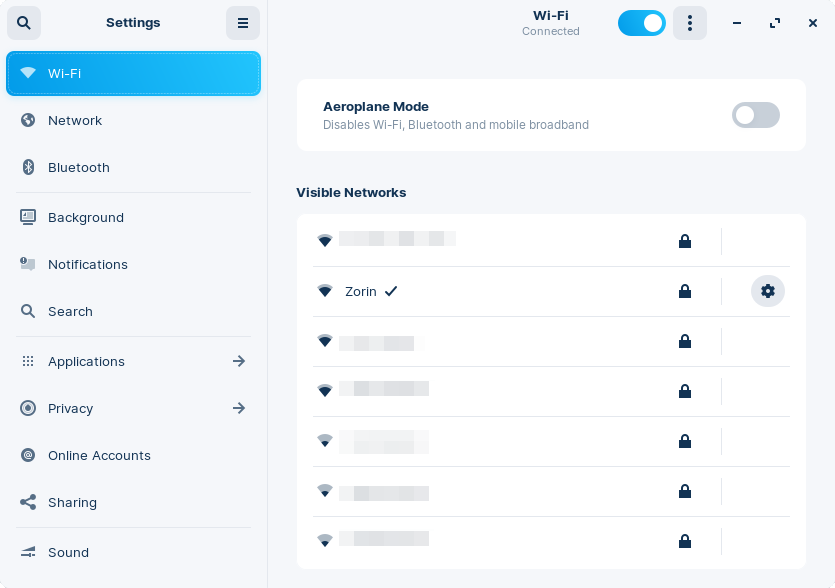
Task: Open the Search settings from sidebar
Action: pyautogui.click(x=70, y=311)
